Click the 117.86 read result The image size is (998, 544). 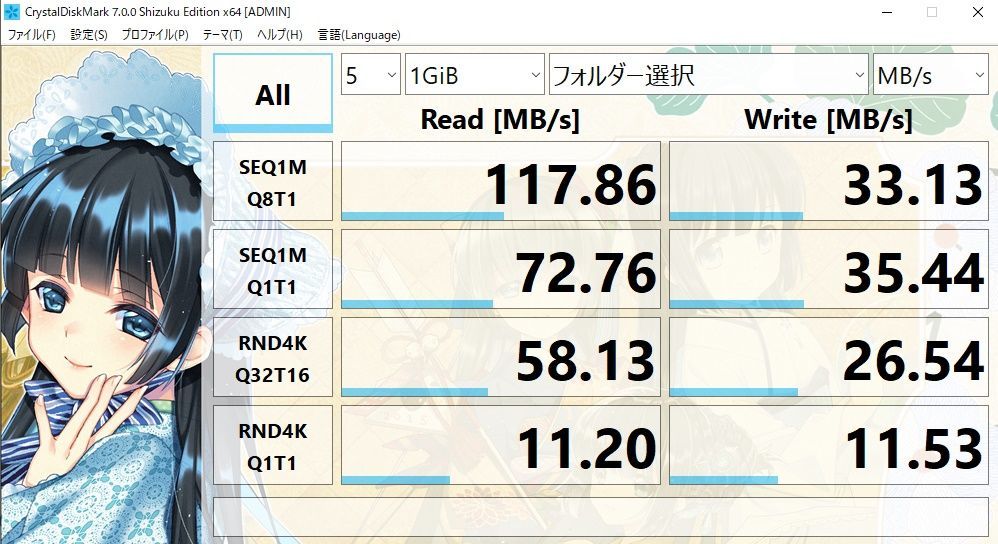coord(501,181)
